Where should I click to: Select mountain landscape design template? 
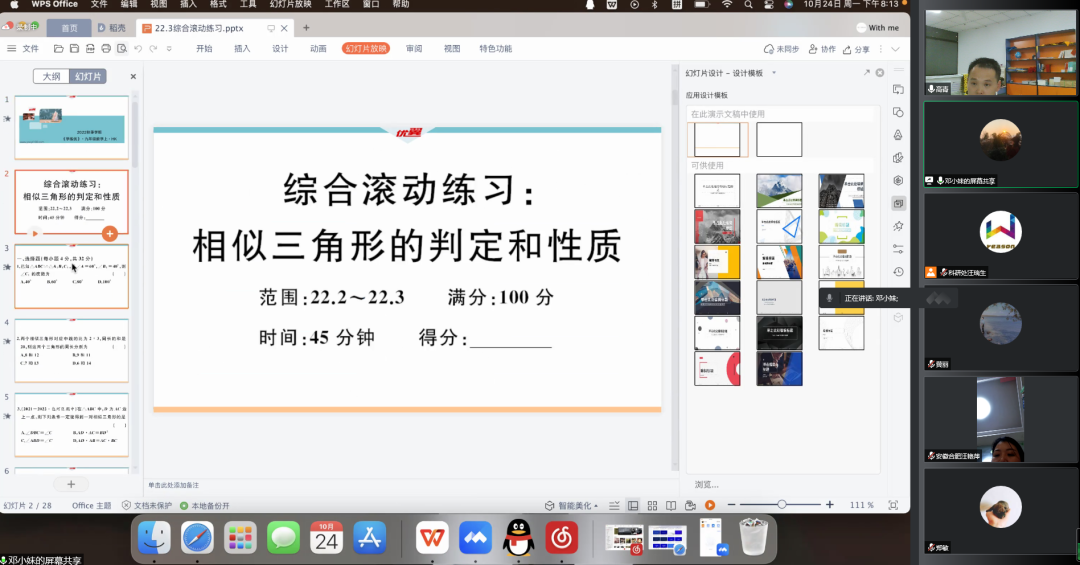point(779,191)
